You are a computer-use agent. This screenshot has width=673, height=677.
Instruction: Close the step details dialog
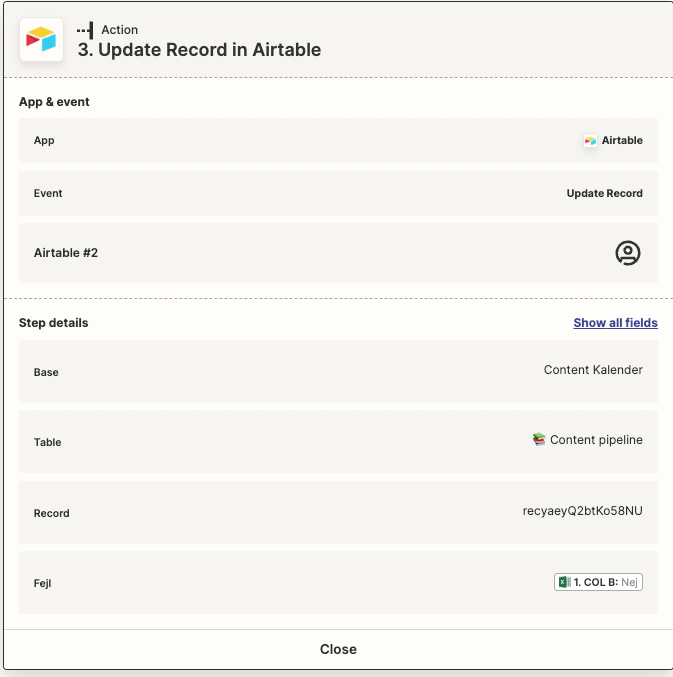click(x=338, y=649)
